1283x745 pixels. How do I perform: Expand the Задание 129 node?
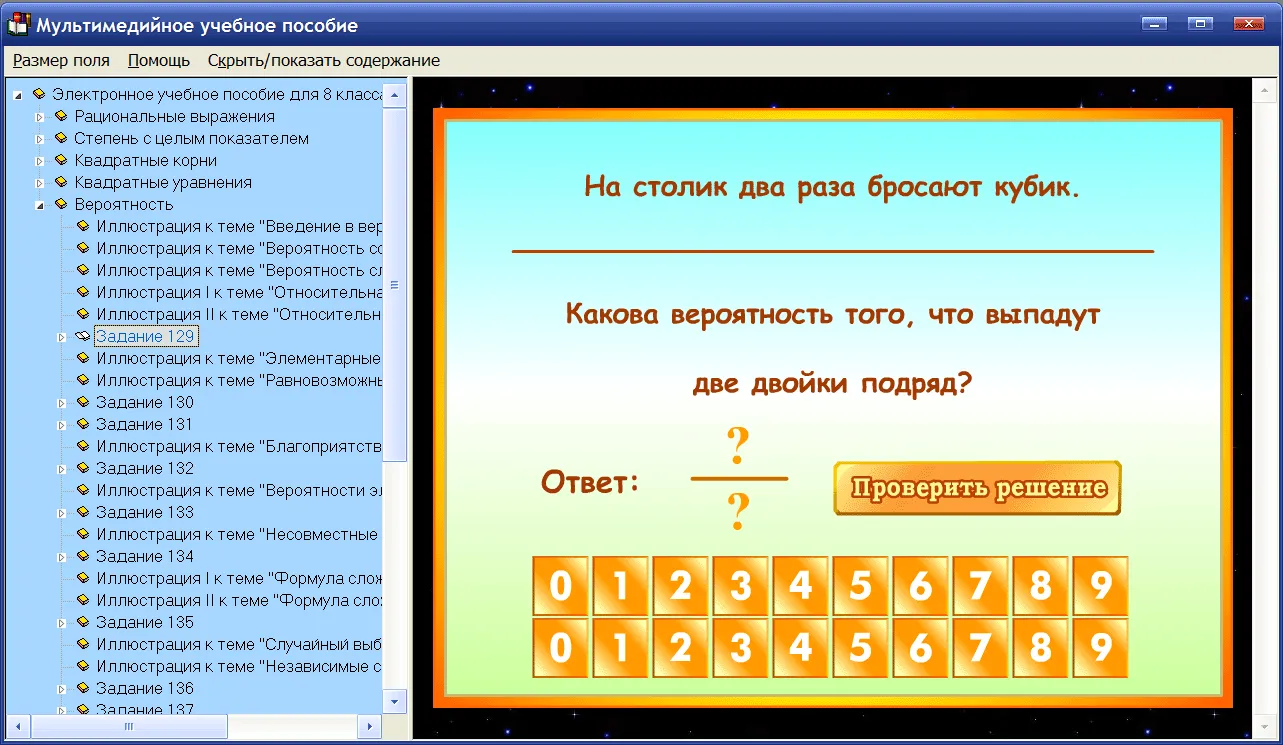click(x=62, y=336)
